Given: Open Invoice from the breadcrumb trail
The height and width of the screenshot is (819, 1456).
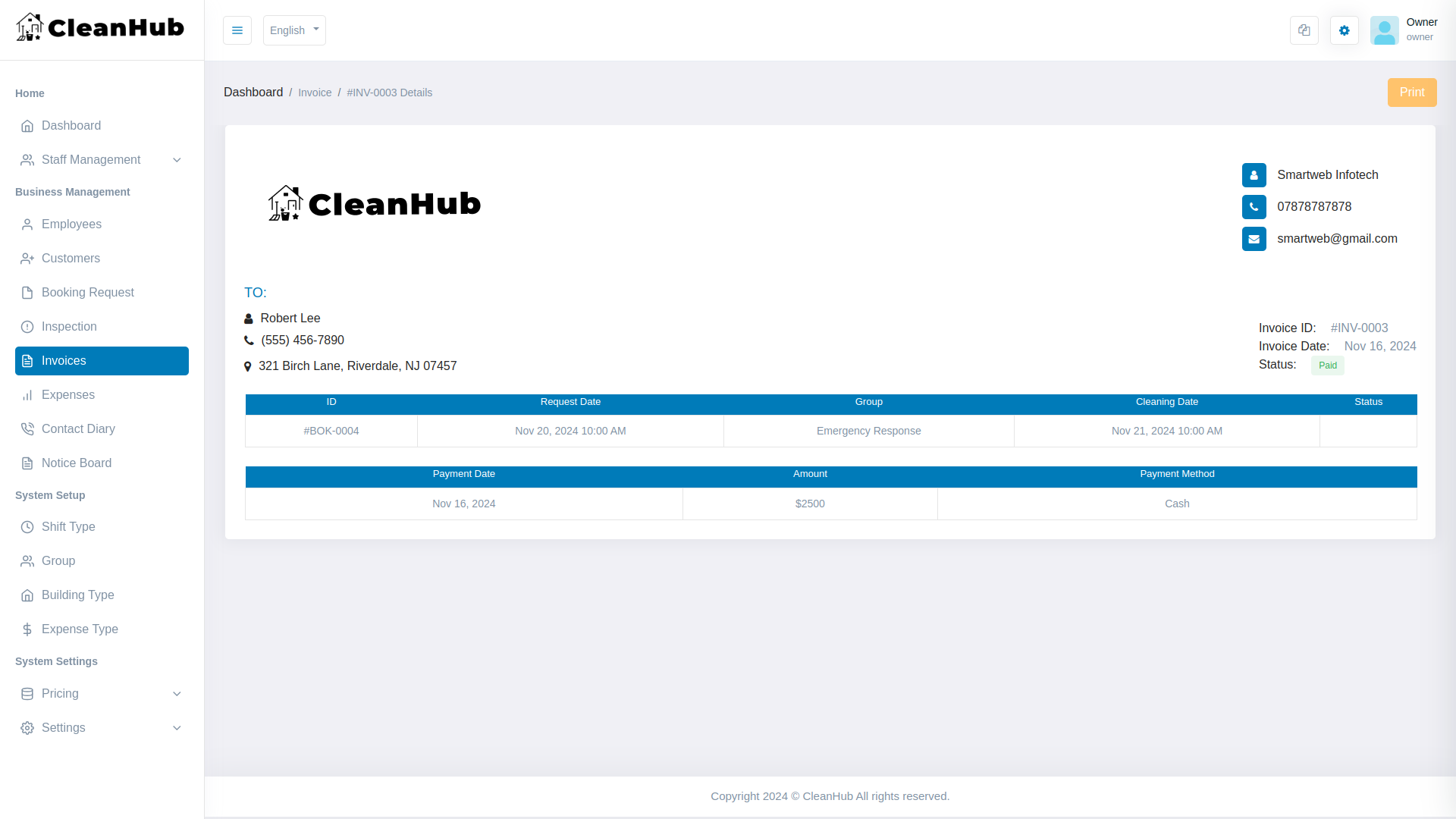Looking at the screenshot, I should pos(315,92).
